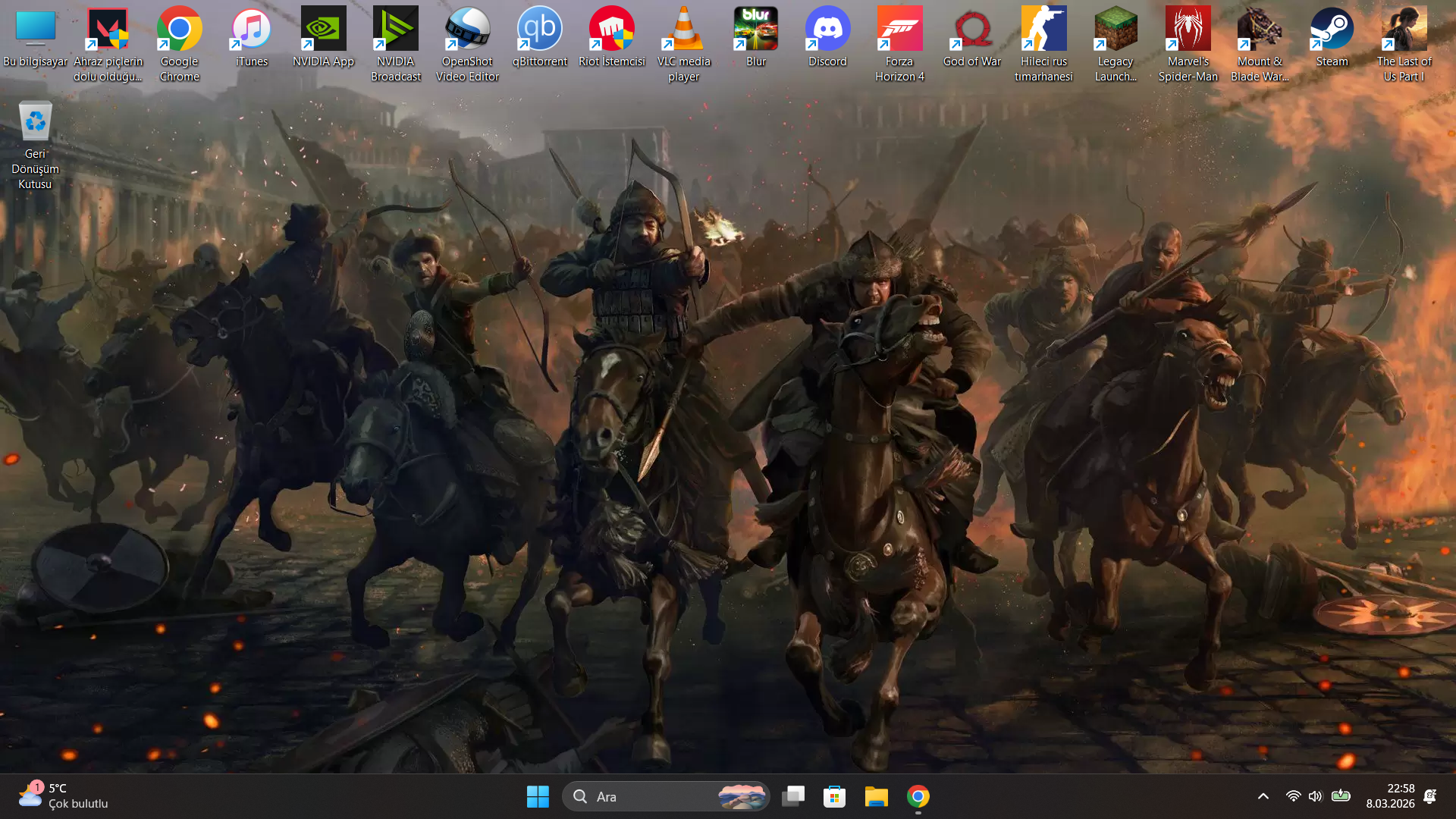The width and height of the screenshot is (1456, 819).
Task: Switch to Chrome in the taskbar
Action: (918, 796)
